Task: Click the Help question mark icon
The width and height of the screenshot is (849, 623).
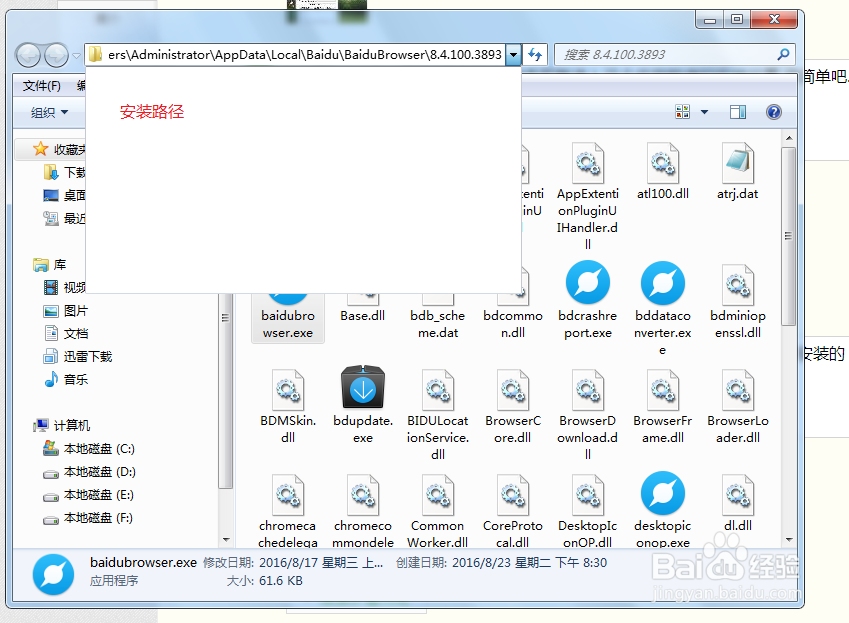Action: [x=774, y=112]
